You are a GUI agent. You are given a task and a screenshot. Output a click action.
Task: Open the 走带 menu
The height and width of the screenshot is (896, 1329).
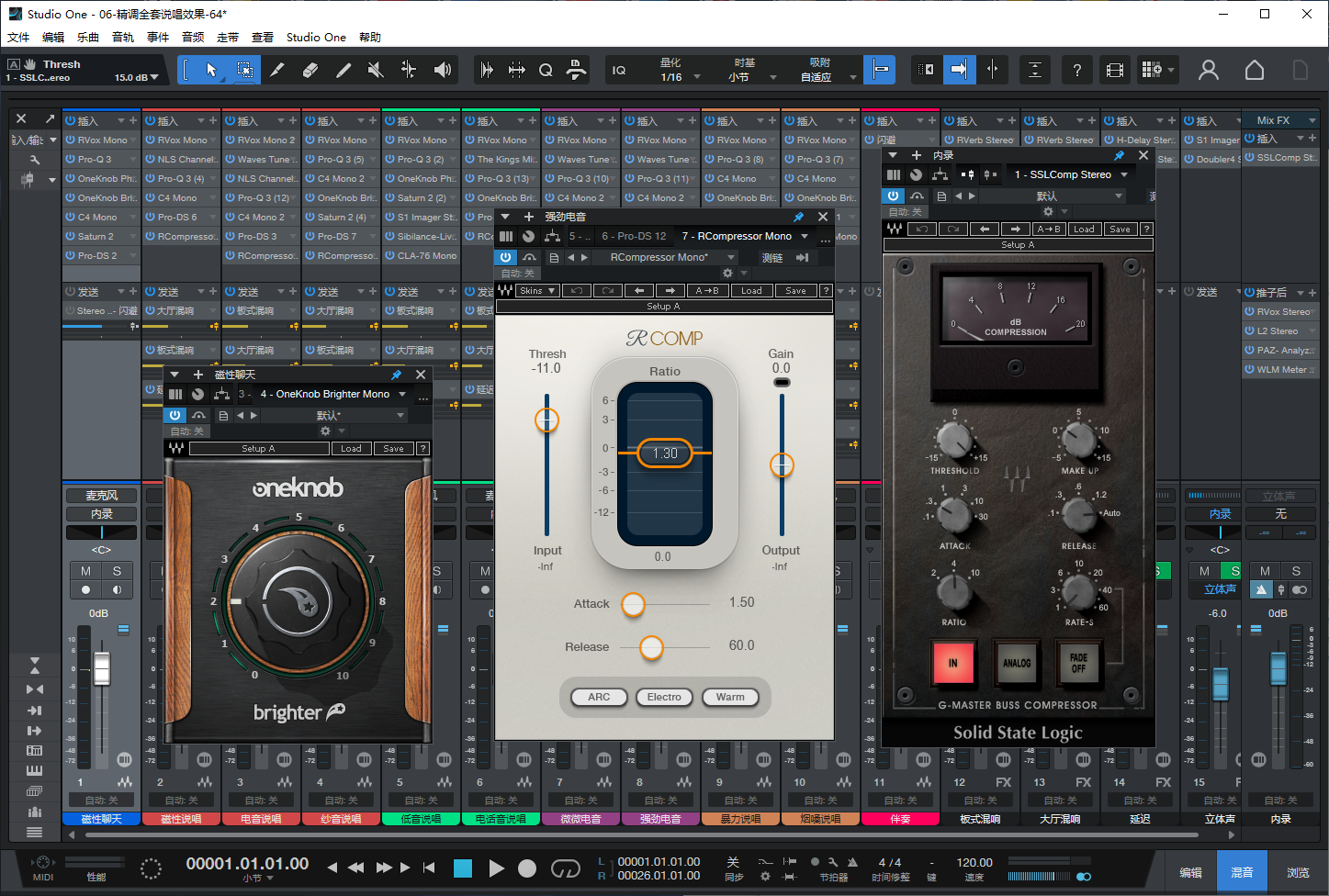[x=228, y=38]
